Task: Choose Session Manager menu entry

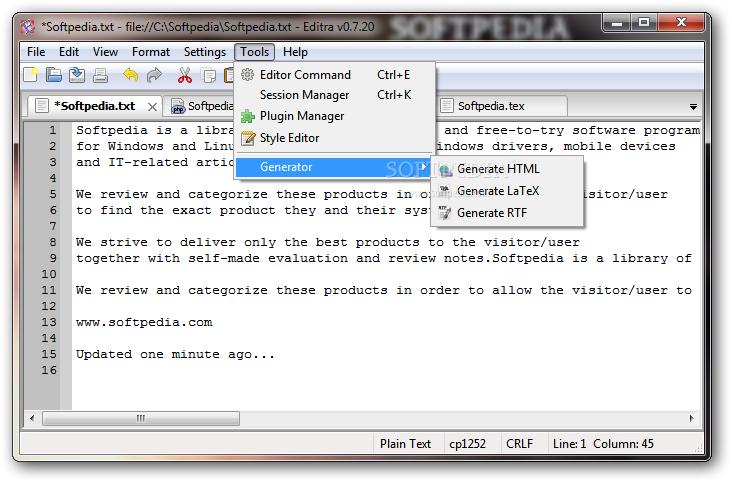Action: [x=334, y=95]
